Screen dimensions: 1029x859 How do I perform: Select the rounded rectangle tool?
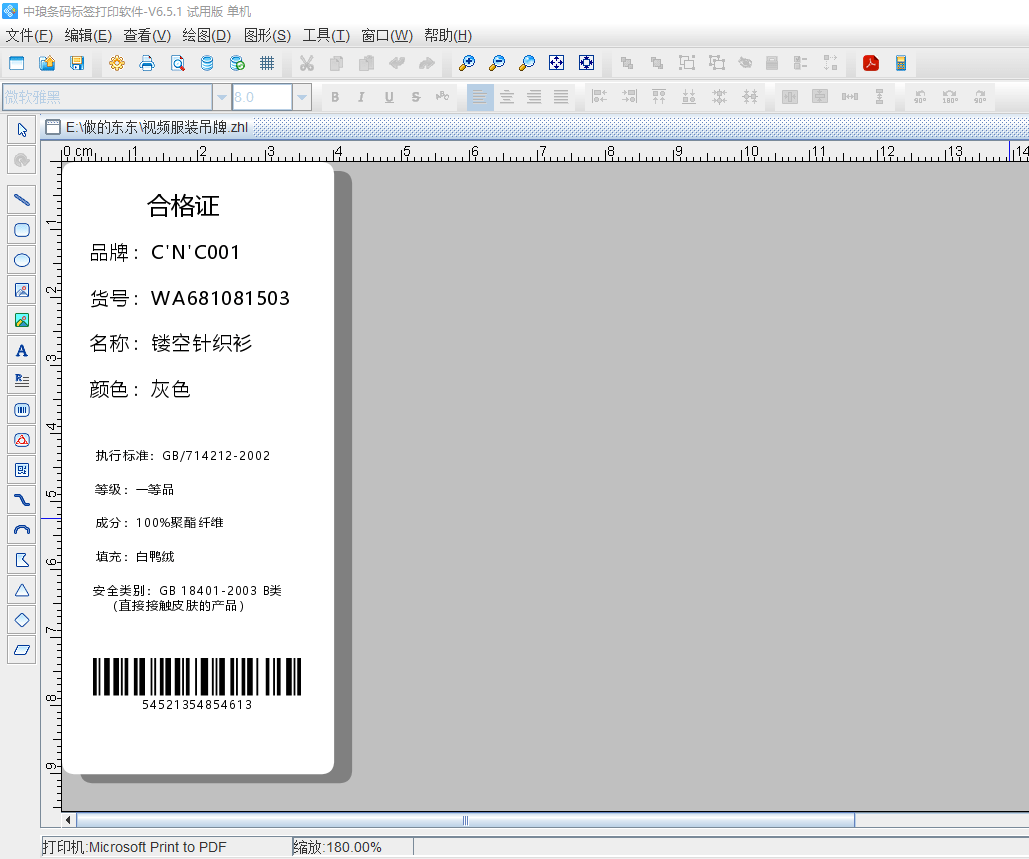point(22,230)
